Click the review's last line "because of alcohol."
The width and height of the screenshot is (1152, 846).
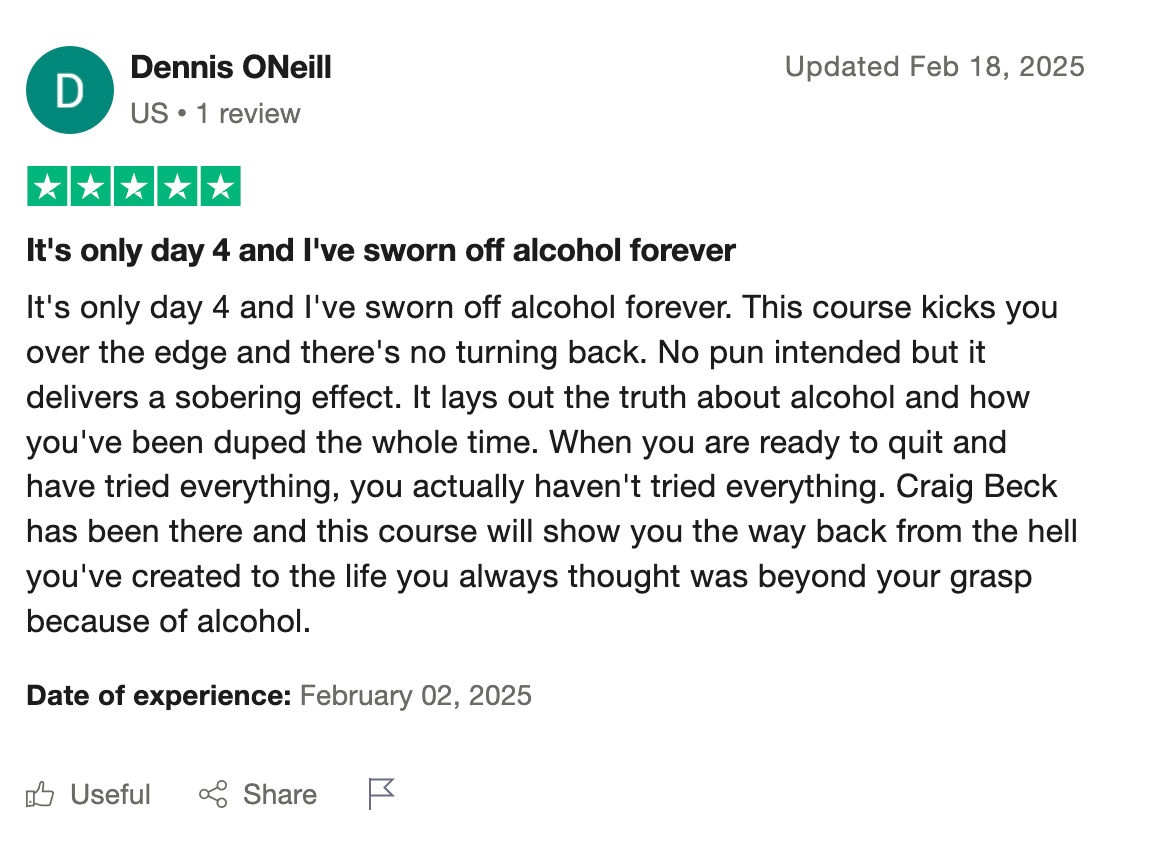click(x=168, y=622)
